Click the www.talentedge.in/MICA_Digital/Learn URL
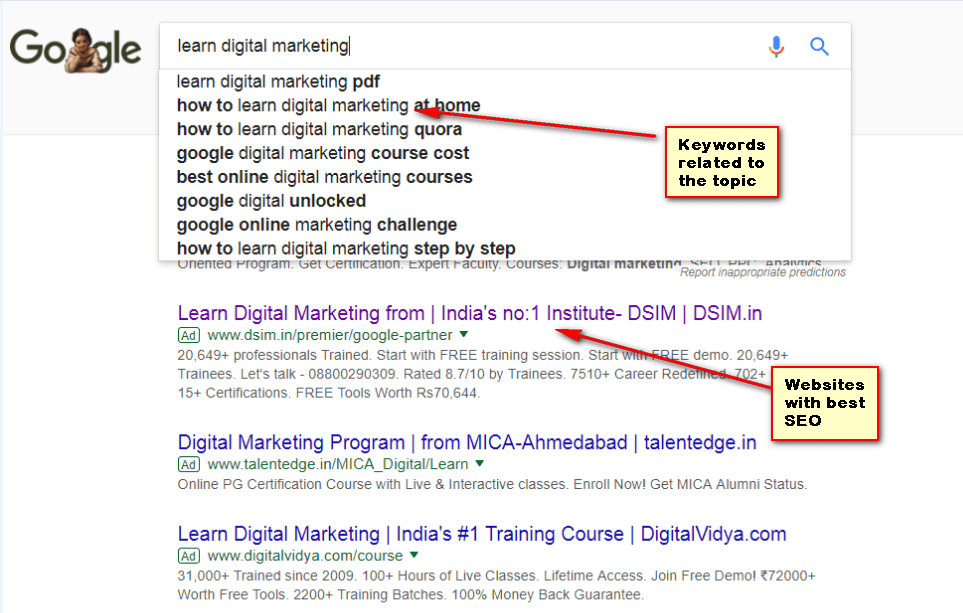This screenshot has height=613, width=963. click(x=338, y=464)
